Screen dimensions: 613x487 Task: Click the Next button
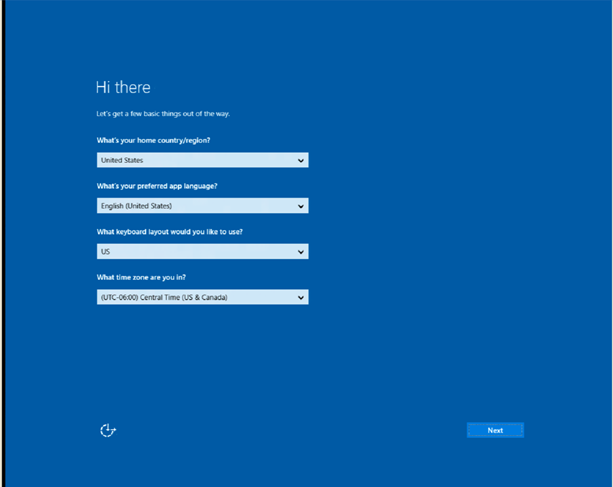tap(495, 430)
